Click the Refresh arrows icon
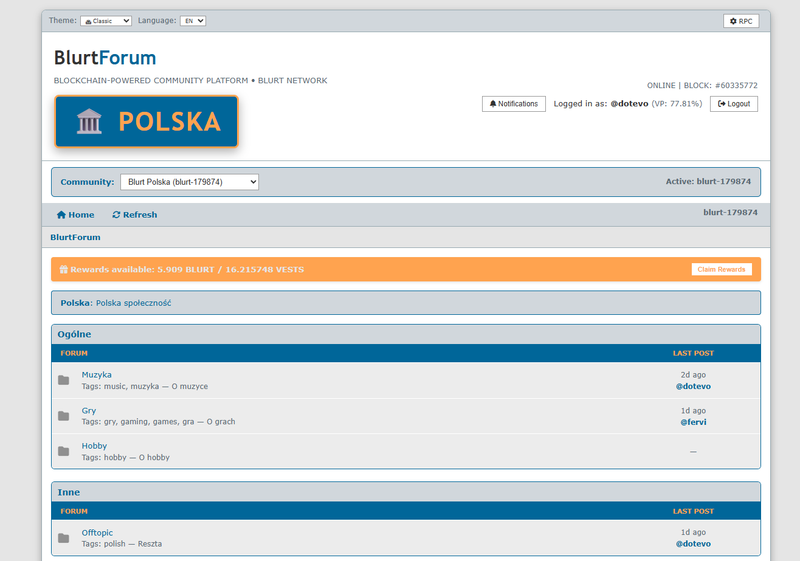Viewport: 800px width, 561px height. [116, 215]
